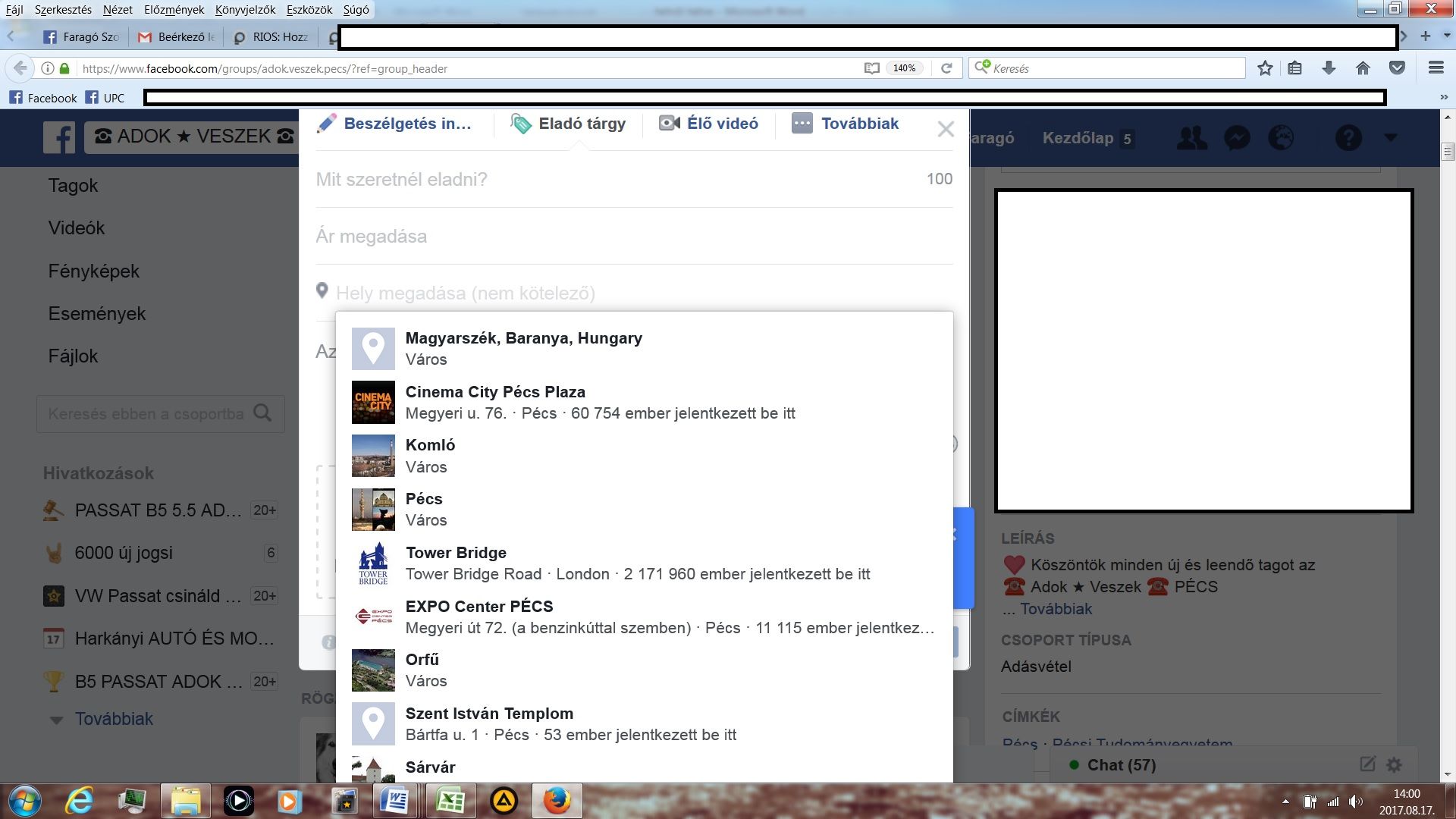
Task: Click the Facebook Messenger icon in header
Action: 1237,138
